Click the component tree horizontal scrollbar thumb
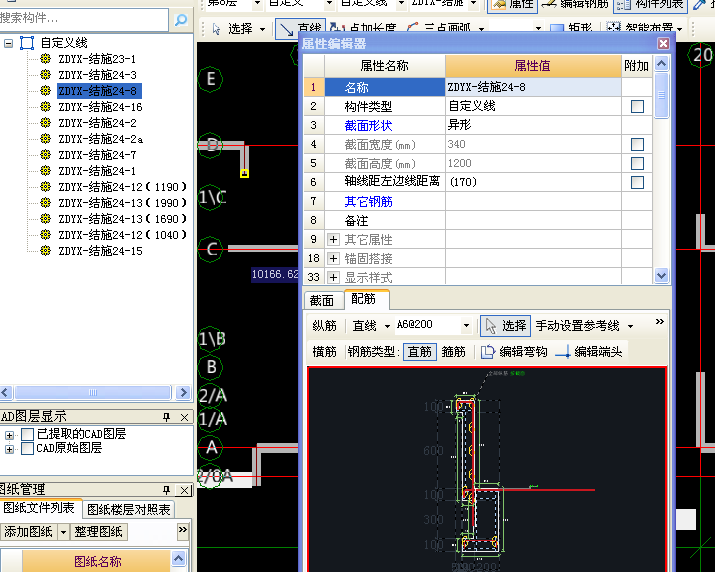The height and width of the screenshot is (572, 715). tap(93, 392)
